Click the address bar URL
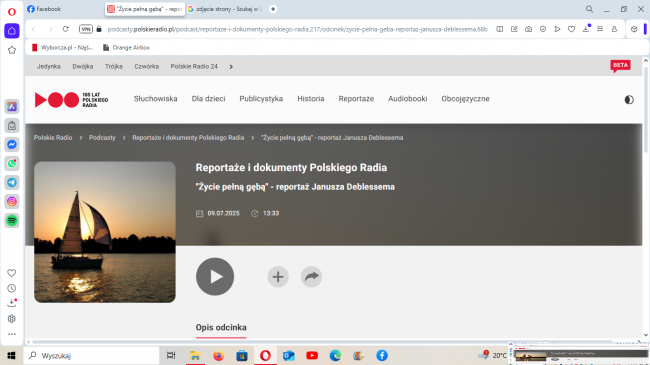650x365 pixels. 297,29
